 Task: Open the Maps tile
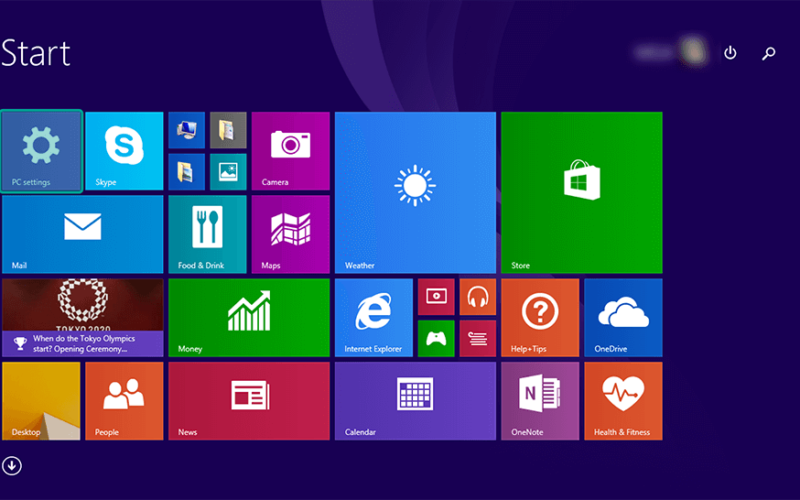tap(291, 234)
